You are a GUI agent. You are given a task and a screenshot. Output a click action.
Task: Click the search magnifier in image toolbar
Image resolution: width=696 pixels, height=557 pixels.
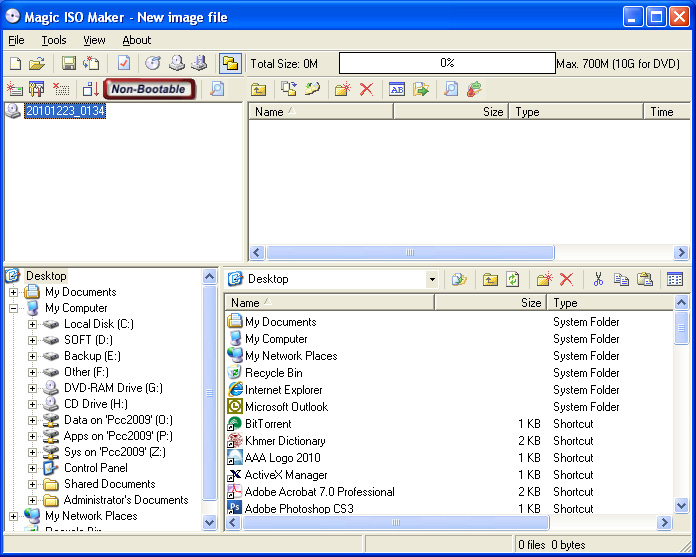point(451,89)
